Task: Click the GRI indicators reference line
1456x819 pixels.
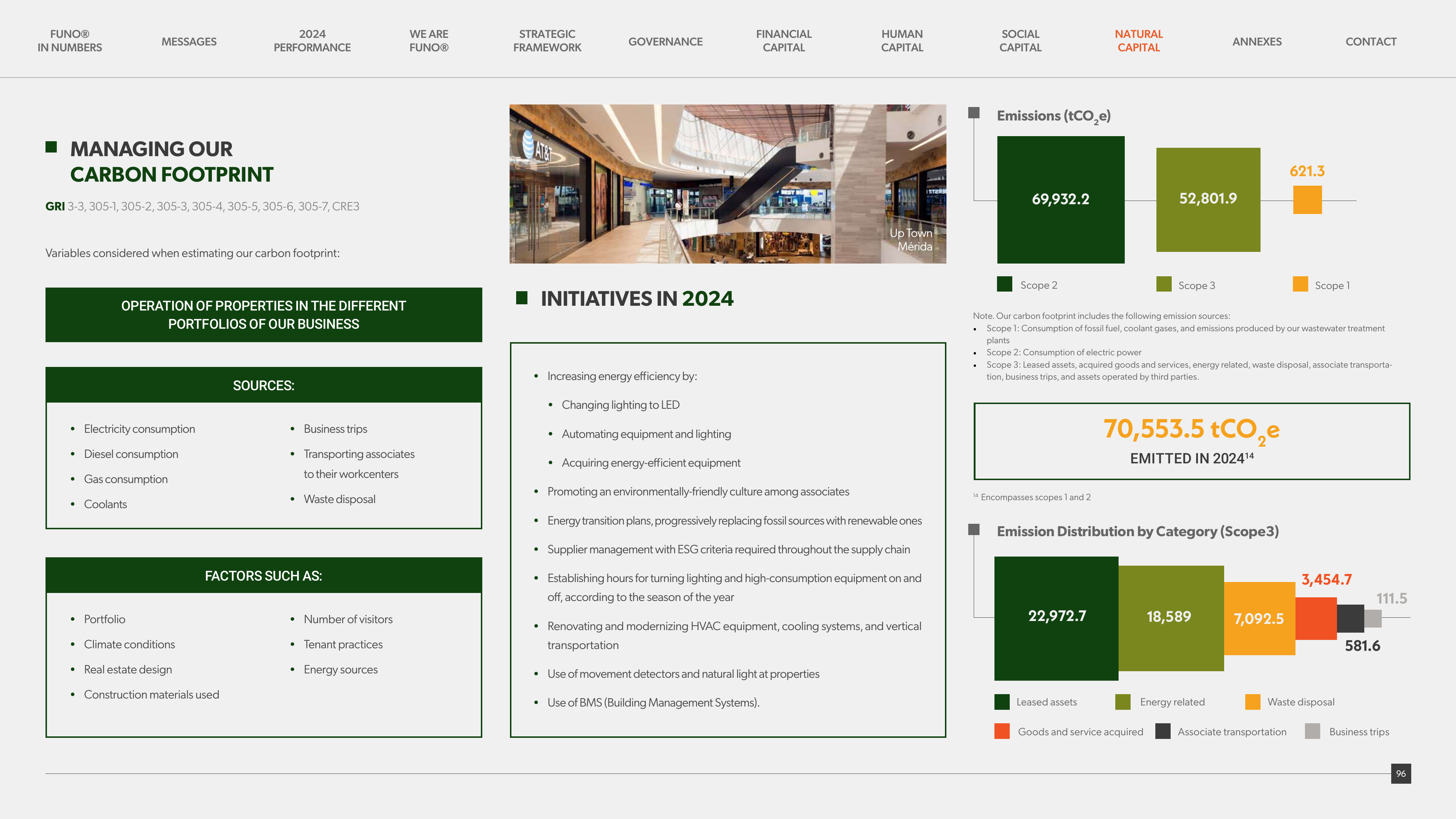Action: 202,206
